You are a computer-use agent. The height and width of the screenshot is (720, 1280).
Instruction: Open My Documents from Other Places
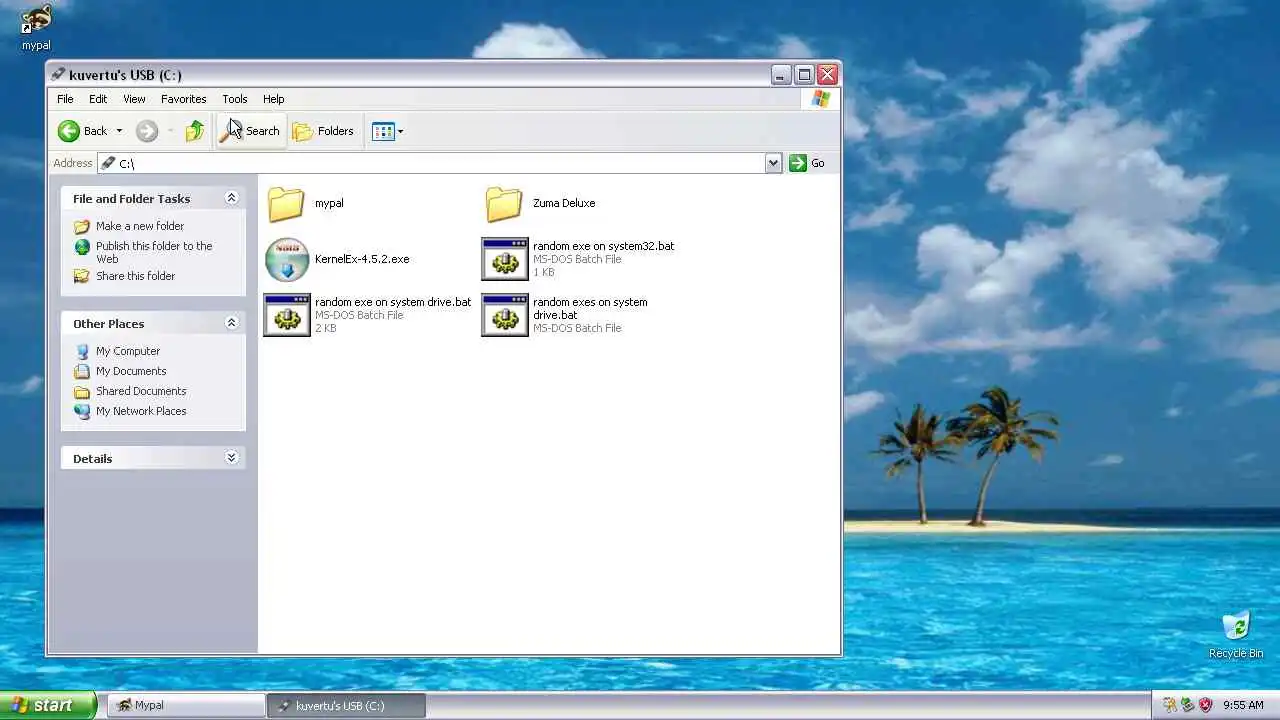coord(131,371)
